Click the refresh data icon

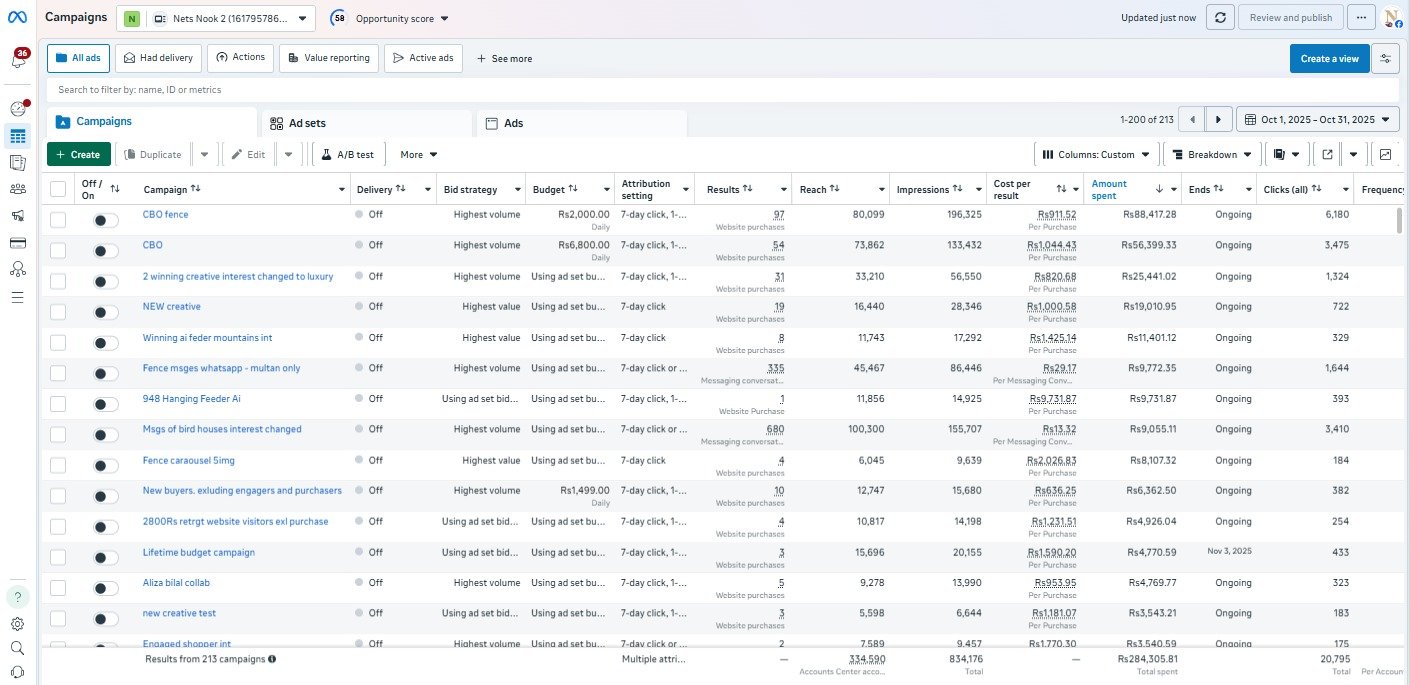1219,17
